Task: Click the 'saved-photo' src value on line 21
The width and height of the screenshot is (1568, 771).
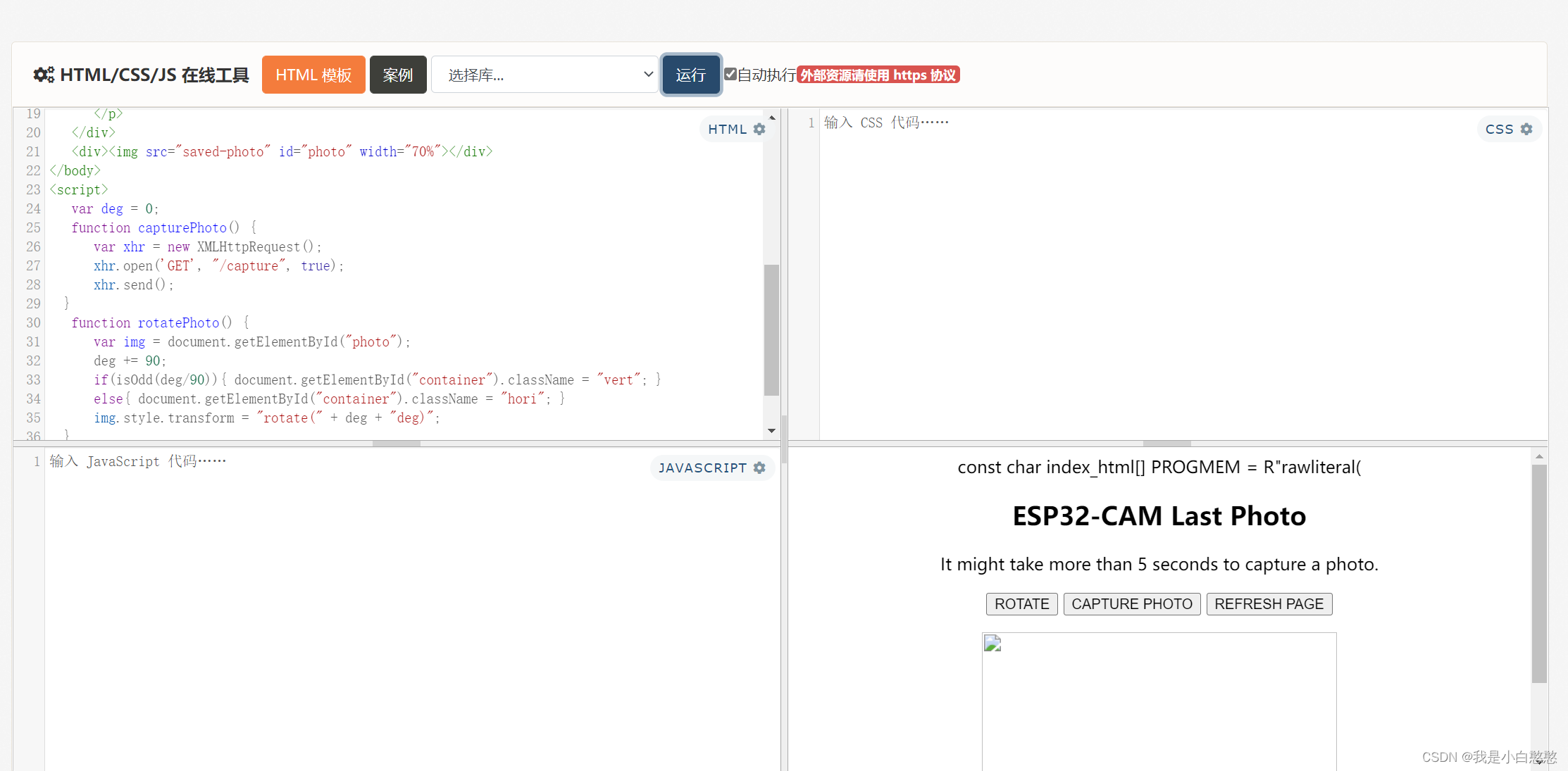Action: tap(223, 151)
